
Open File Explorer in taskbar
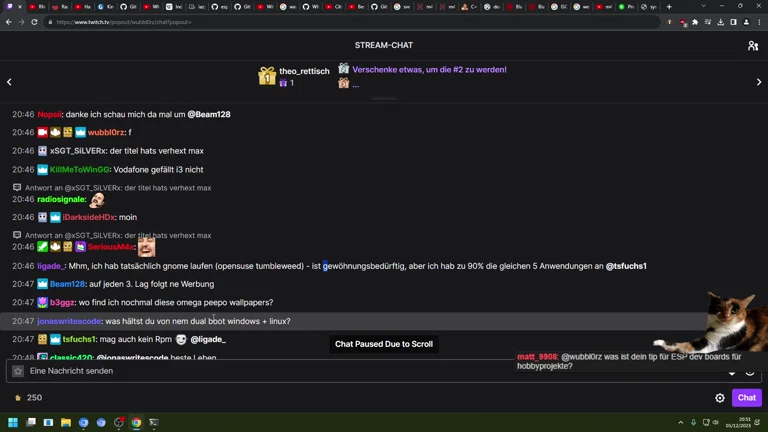point(66,422)
